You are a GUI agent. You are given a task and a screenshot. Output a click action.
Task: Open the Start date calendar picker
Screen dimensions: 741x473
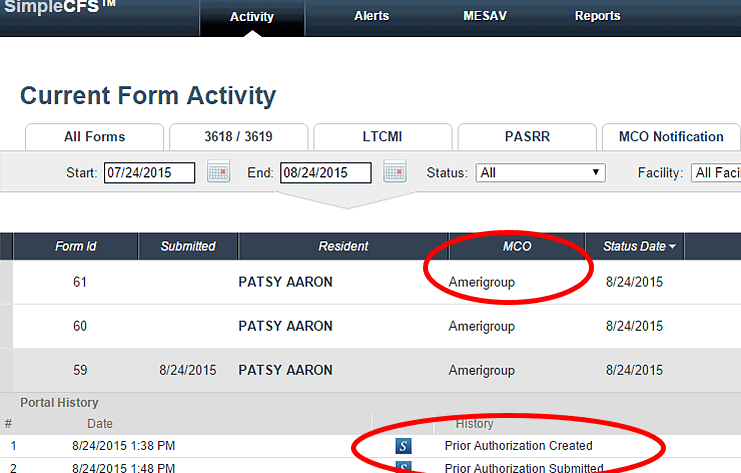(x=218, y=172)
